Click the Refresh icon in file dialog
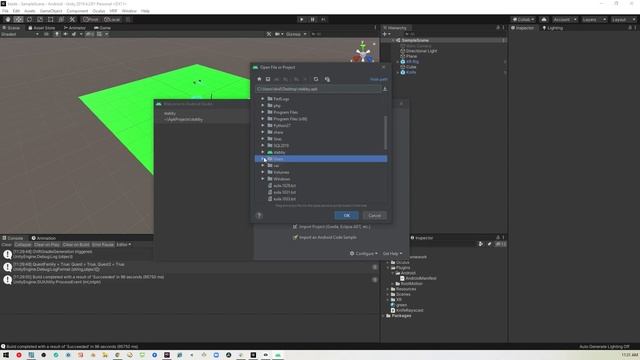Viewport: 640px width, 360px height. [316, 79]
